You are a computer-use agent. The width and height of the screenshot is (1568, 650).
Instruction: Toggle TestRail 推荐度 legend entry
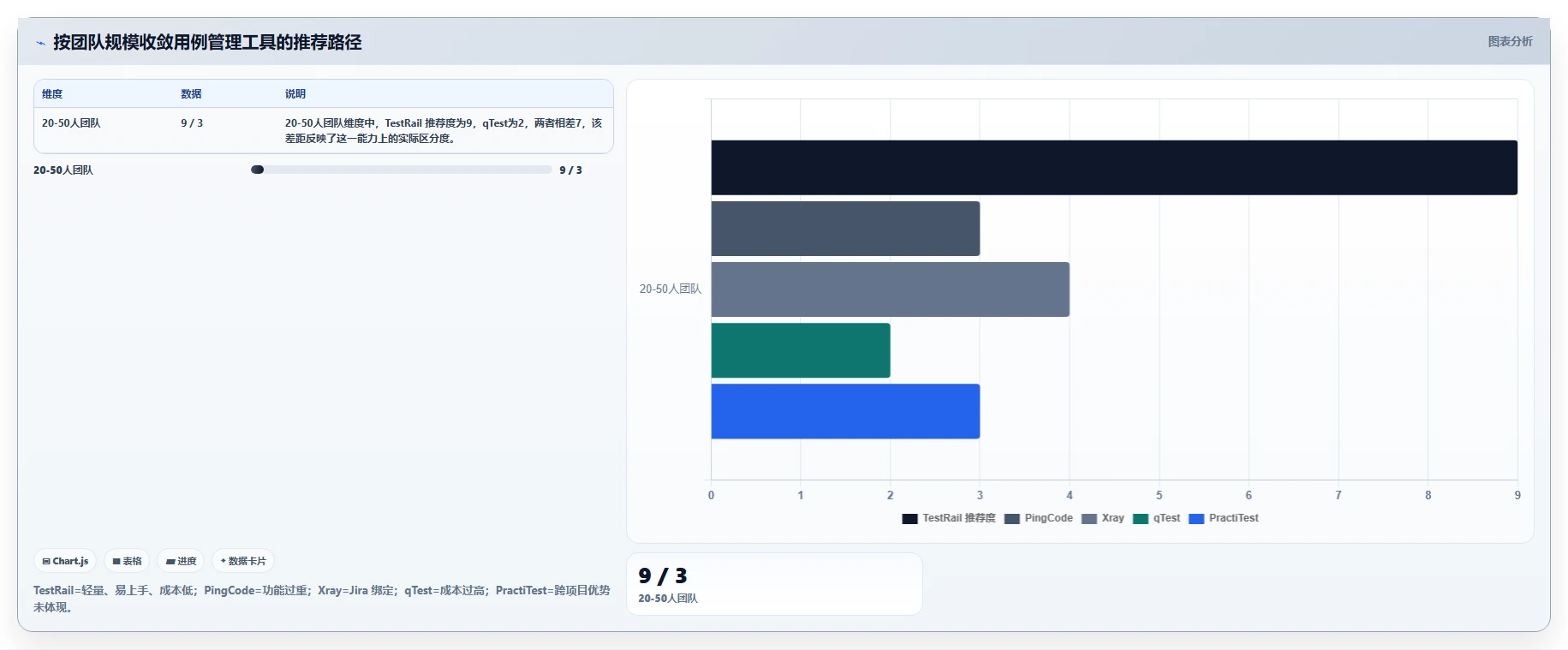949,518
